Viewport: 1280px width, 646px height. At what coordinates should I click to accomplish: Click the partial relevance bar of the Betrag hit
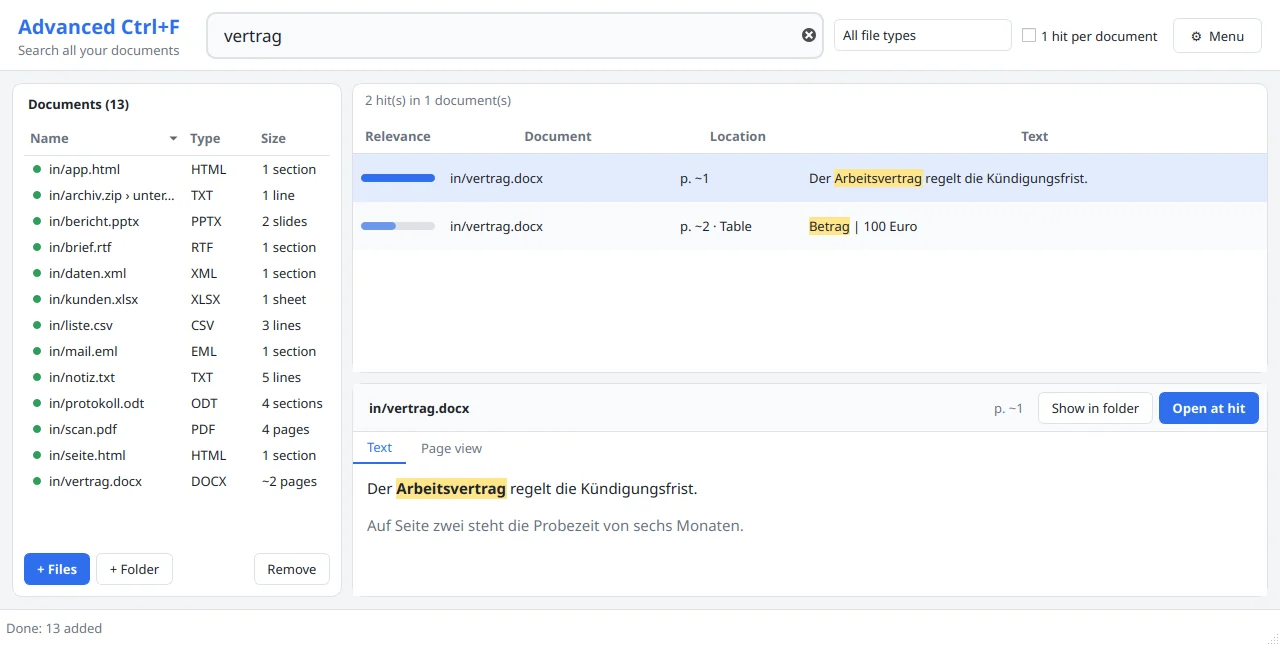398,226
